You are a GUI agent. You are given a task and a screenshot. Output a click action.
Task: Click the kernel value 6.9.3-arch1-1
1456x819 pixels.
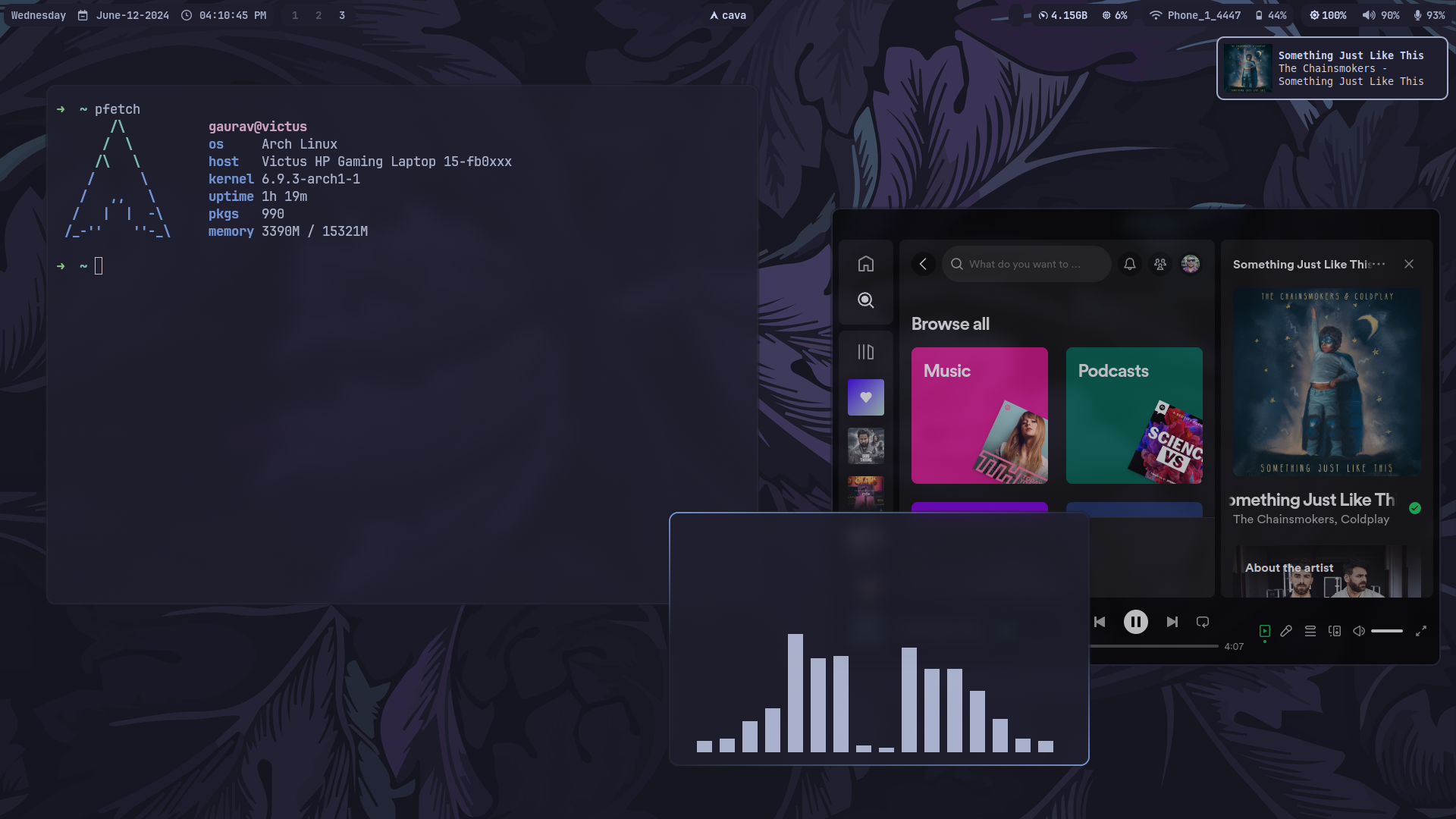311,179
